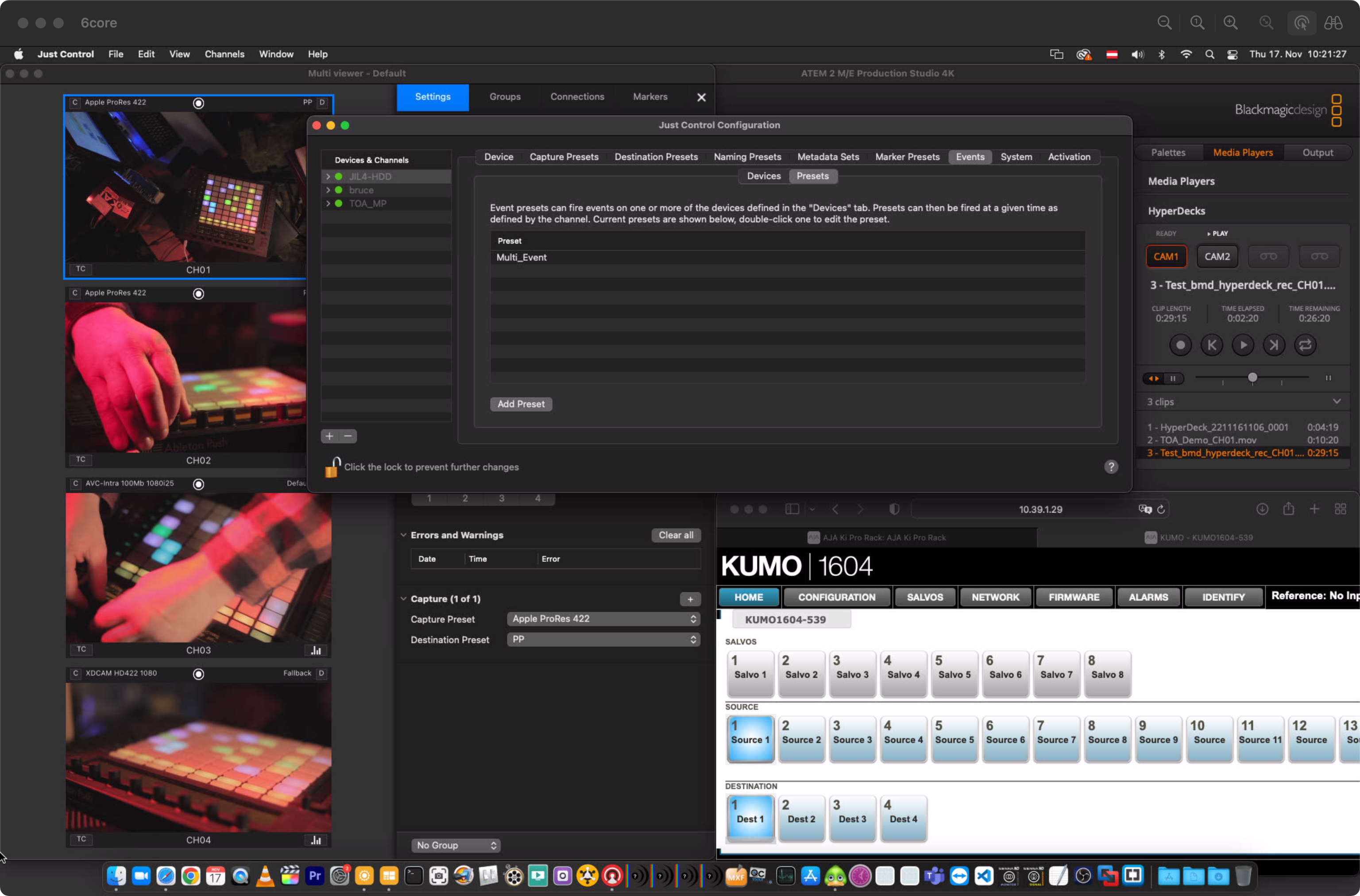Image resolution: width=1360 pixels, height=896 pixels.
Task: Switch to the Media Players tab
Action: click(x=1243, y=153)
